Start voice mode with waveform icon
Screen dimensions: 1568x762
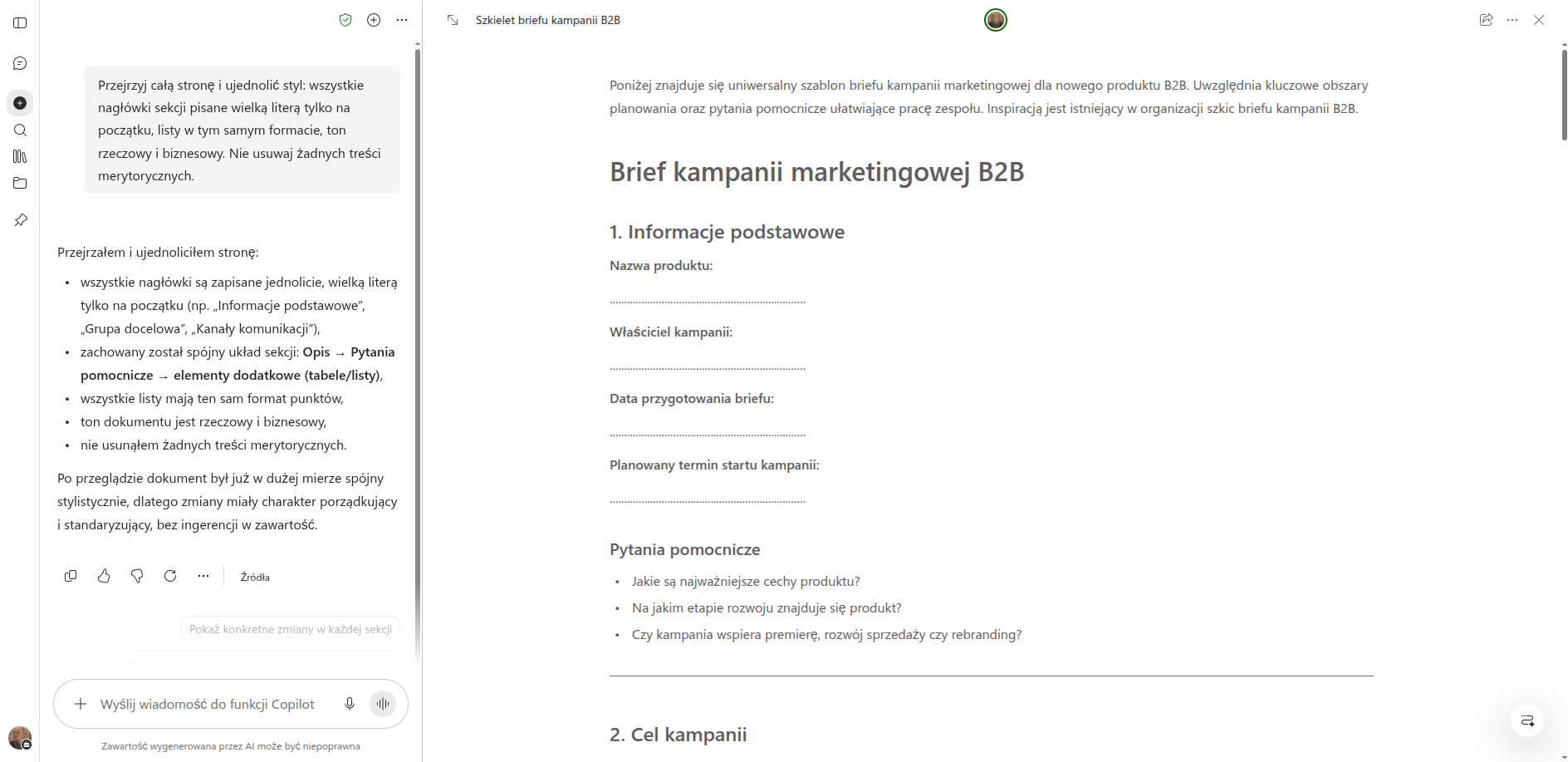point(383,704)
